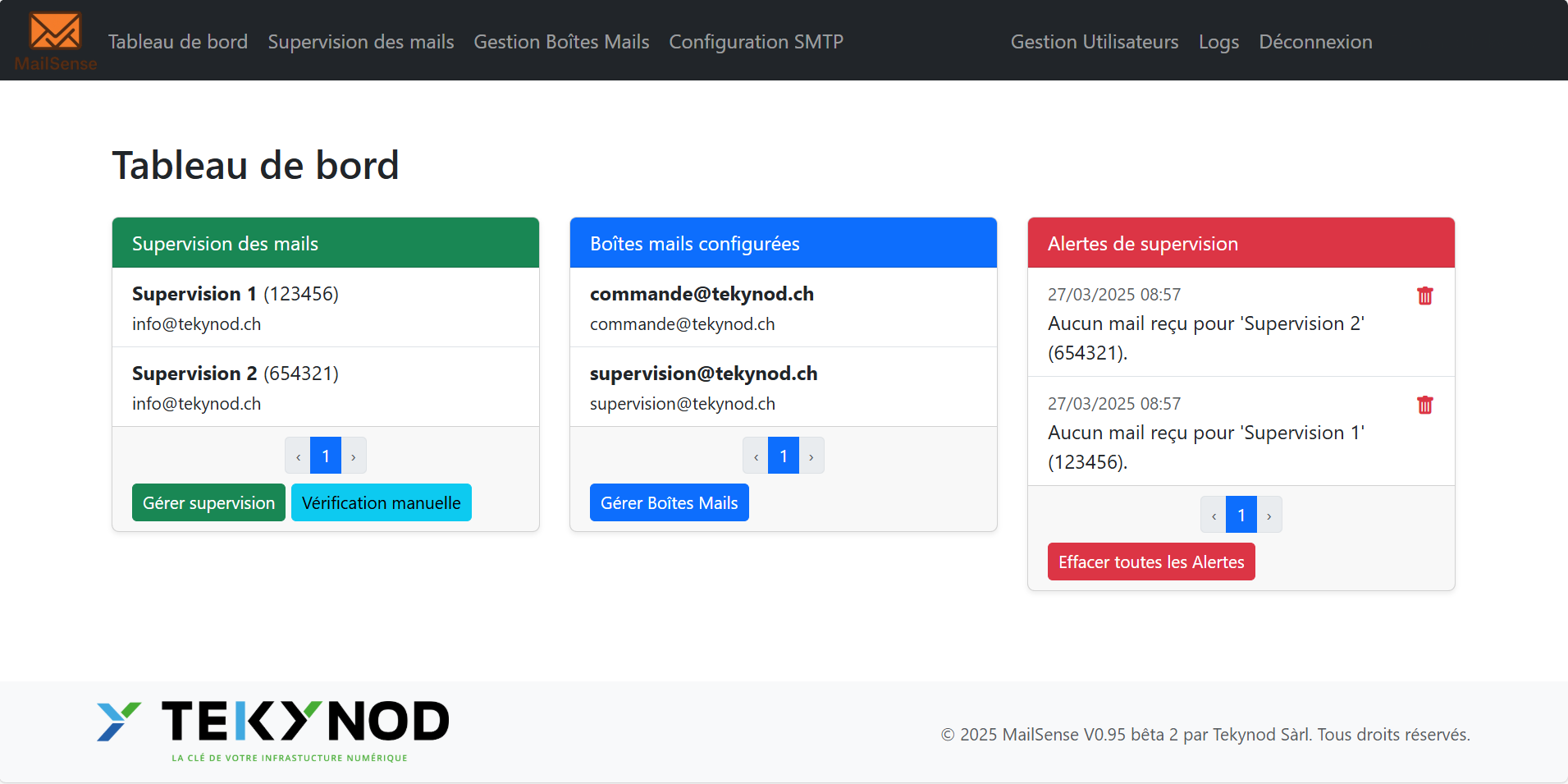View the Logs page

pos(1218,42)
